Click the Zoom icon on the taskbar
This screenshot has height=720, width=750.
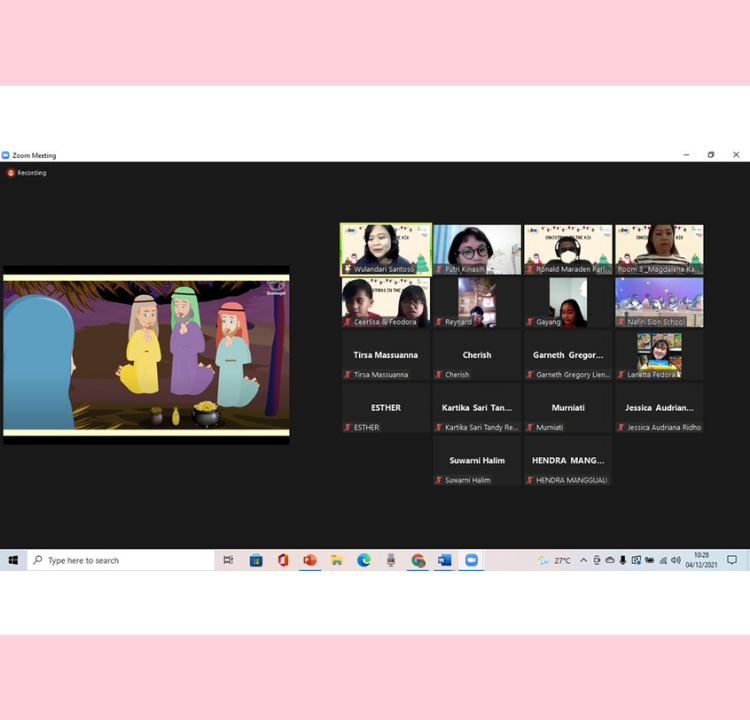coord(471,560)
